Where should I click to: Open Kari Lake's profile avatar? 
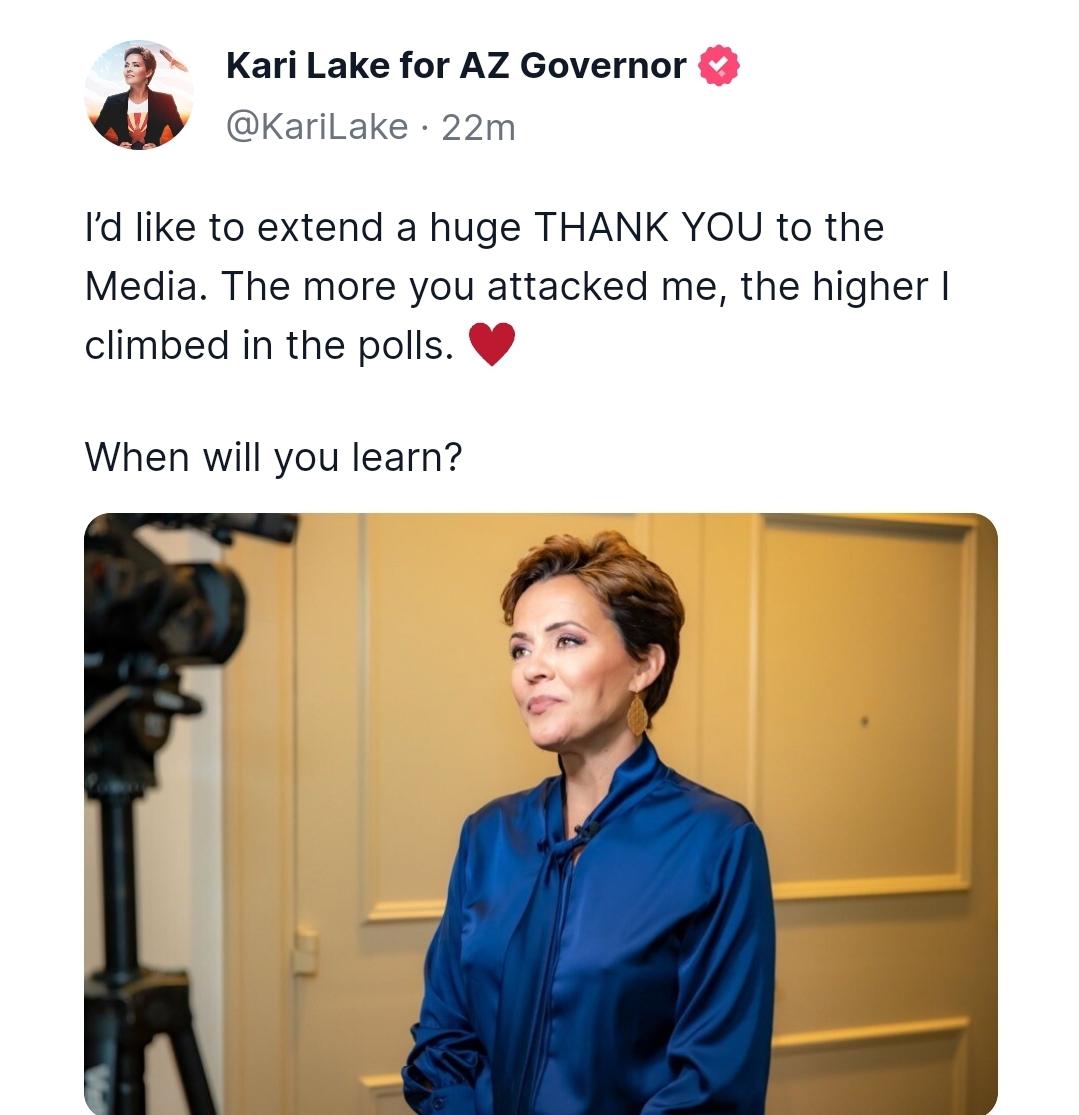click(x=139, y=95)
